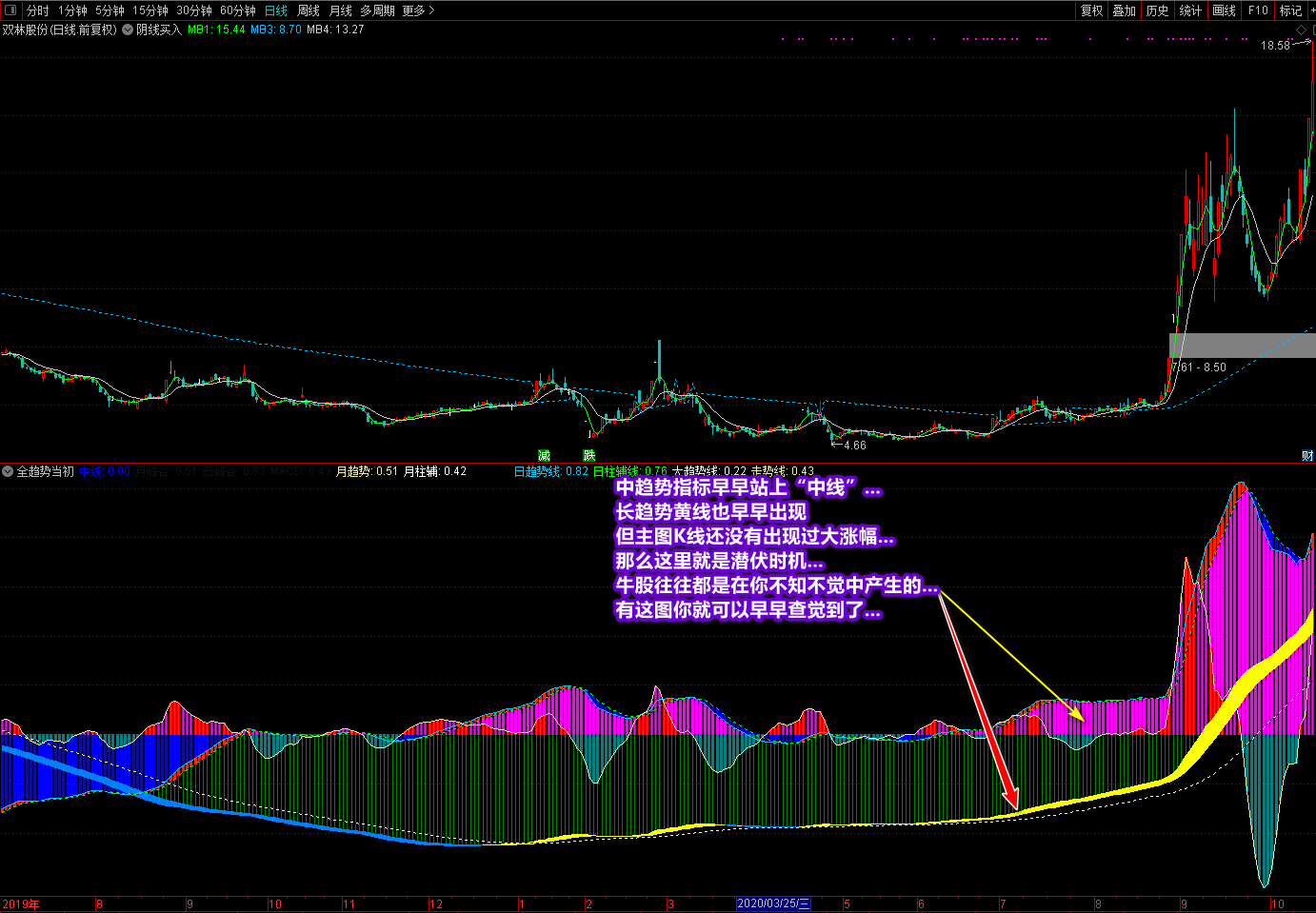Toggle 叠加 overlay option
This screenshot has width=1316, height=913.
1124,10
